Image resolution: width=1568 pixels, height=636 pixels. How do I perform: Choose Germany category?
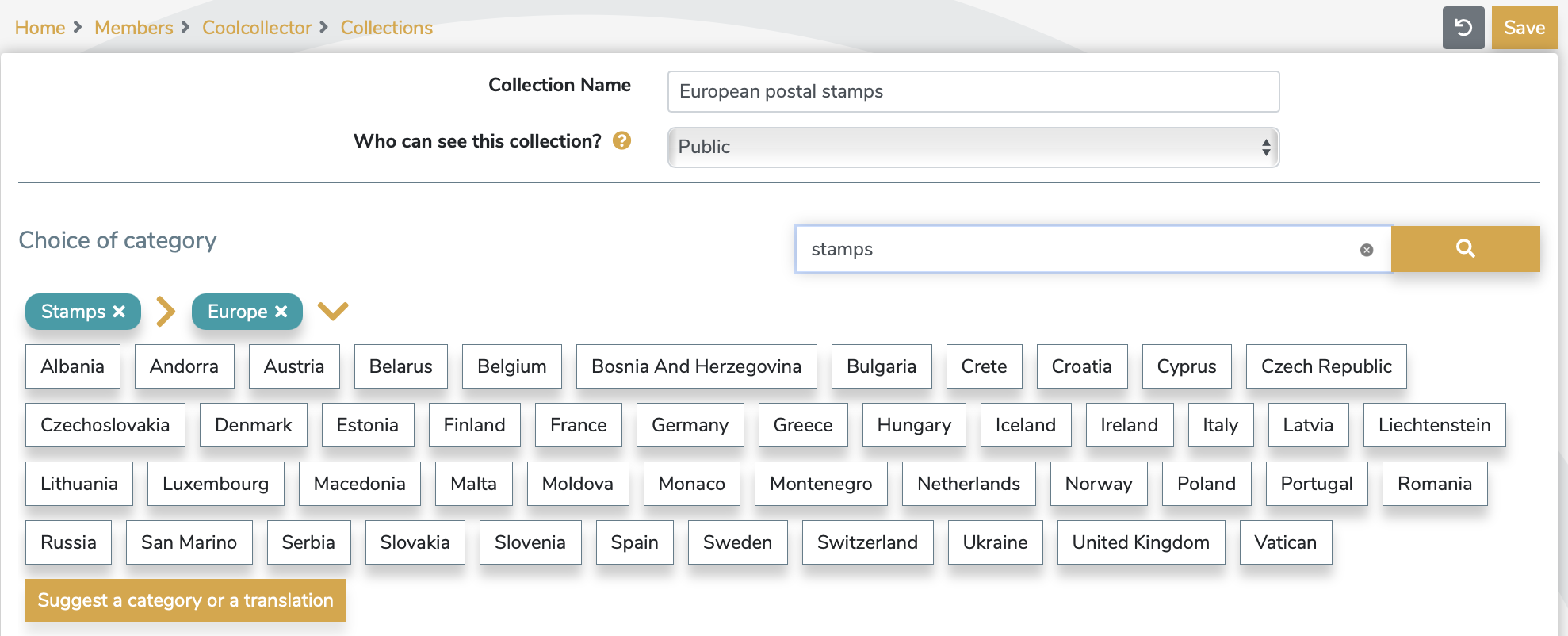coord(690,425)
